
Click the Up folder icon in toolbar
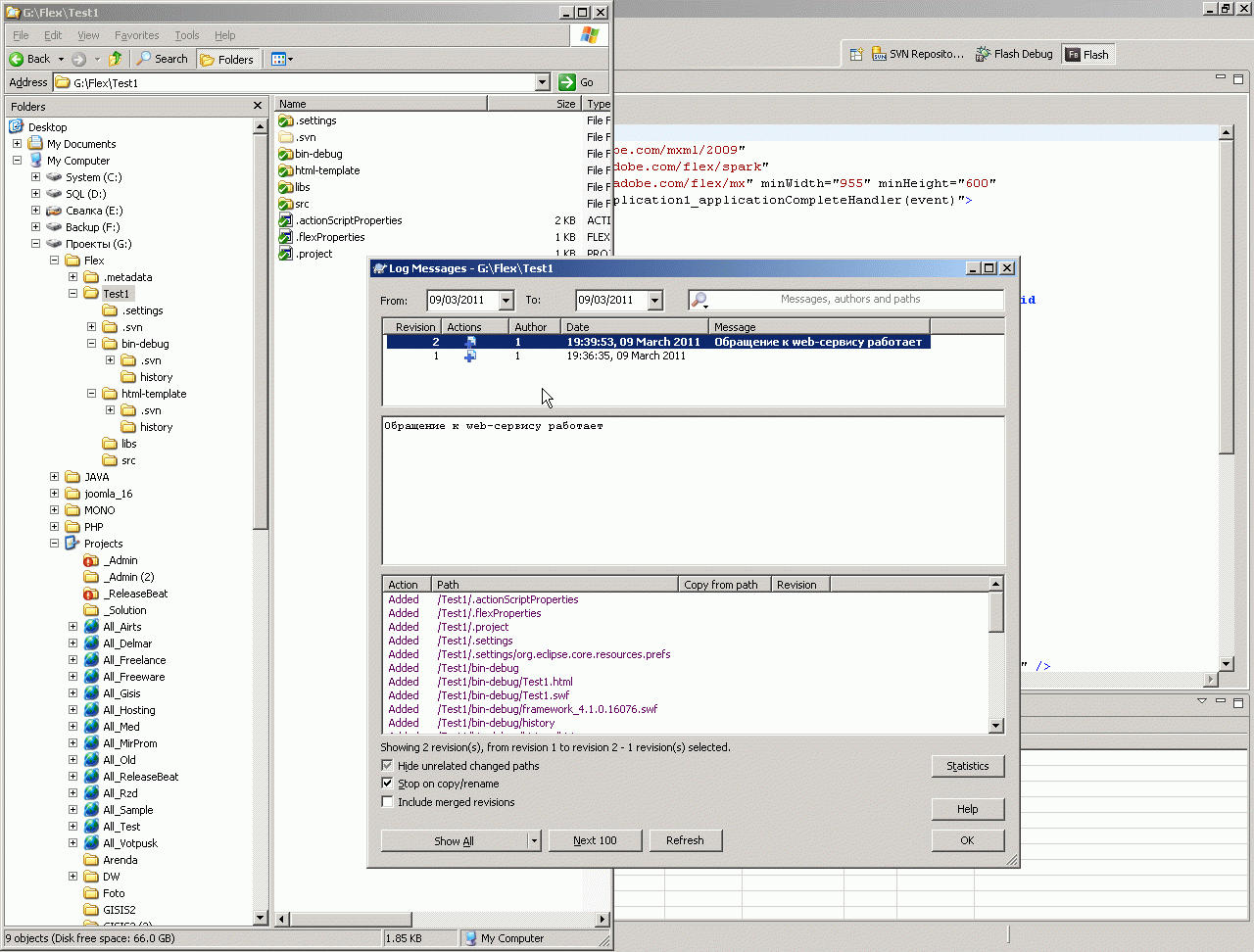116,59
